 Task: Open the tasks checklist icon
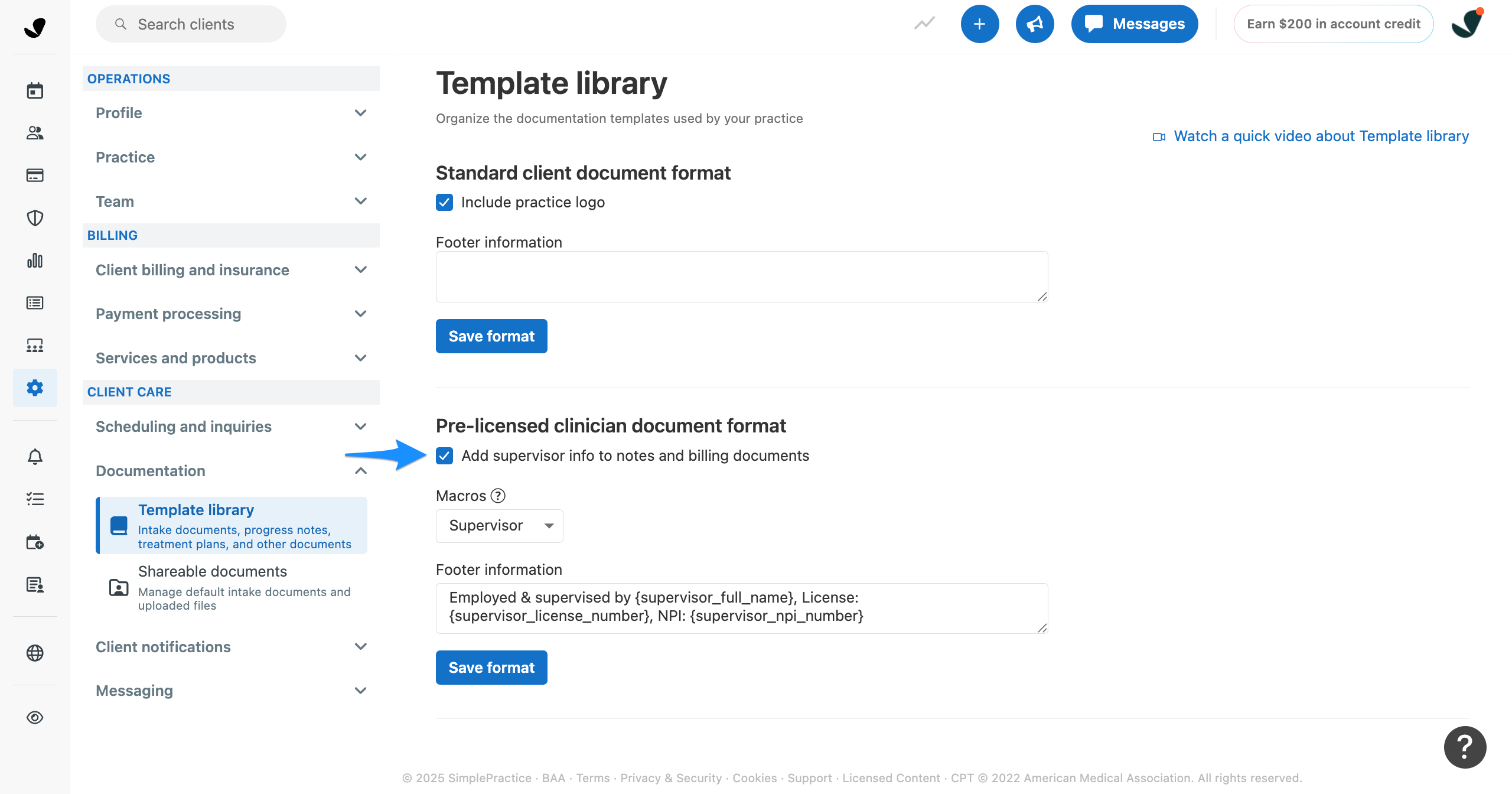(35, 499)
